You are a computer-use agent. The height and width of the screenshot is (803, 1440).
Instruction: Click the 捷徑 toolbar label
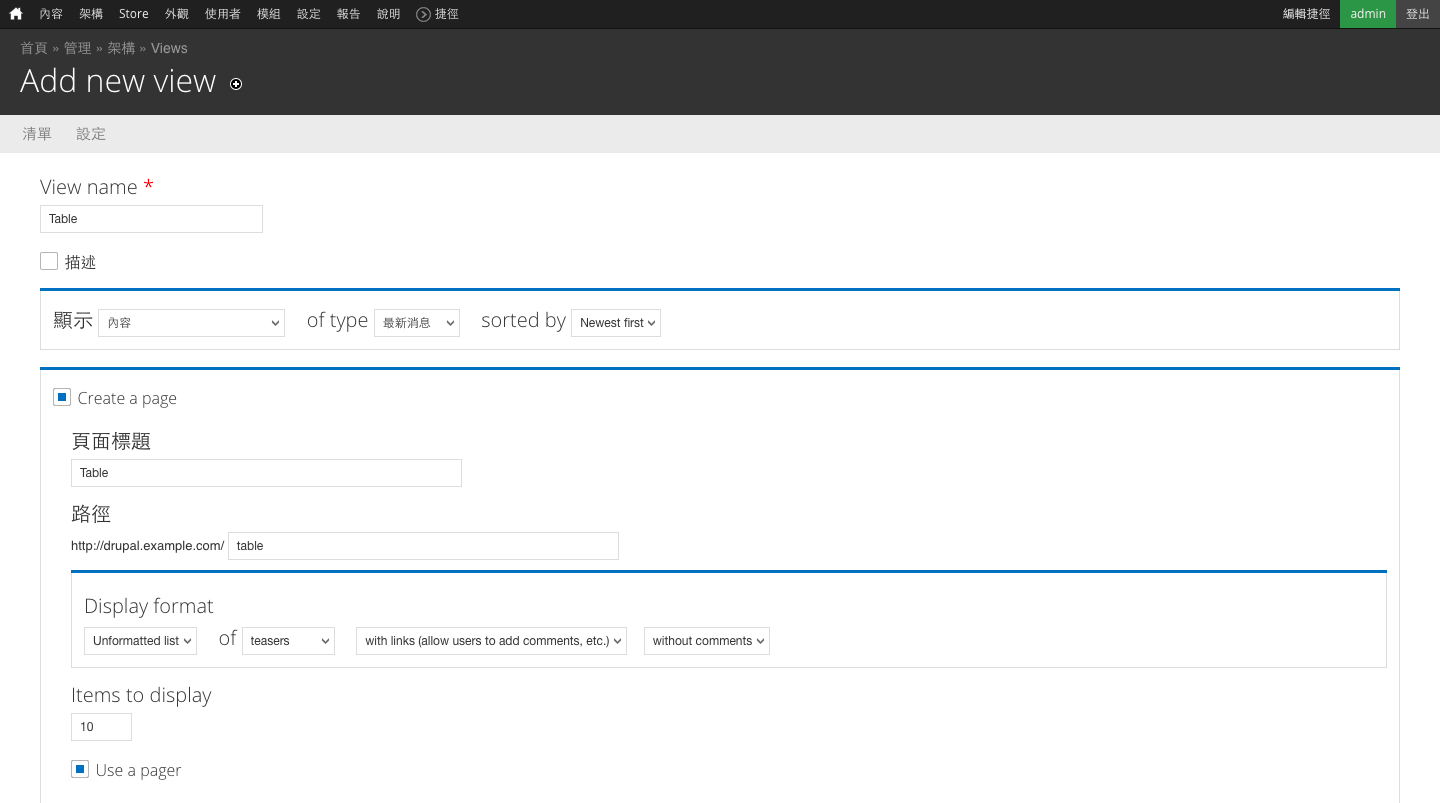[447, 14]
